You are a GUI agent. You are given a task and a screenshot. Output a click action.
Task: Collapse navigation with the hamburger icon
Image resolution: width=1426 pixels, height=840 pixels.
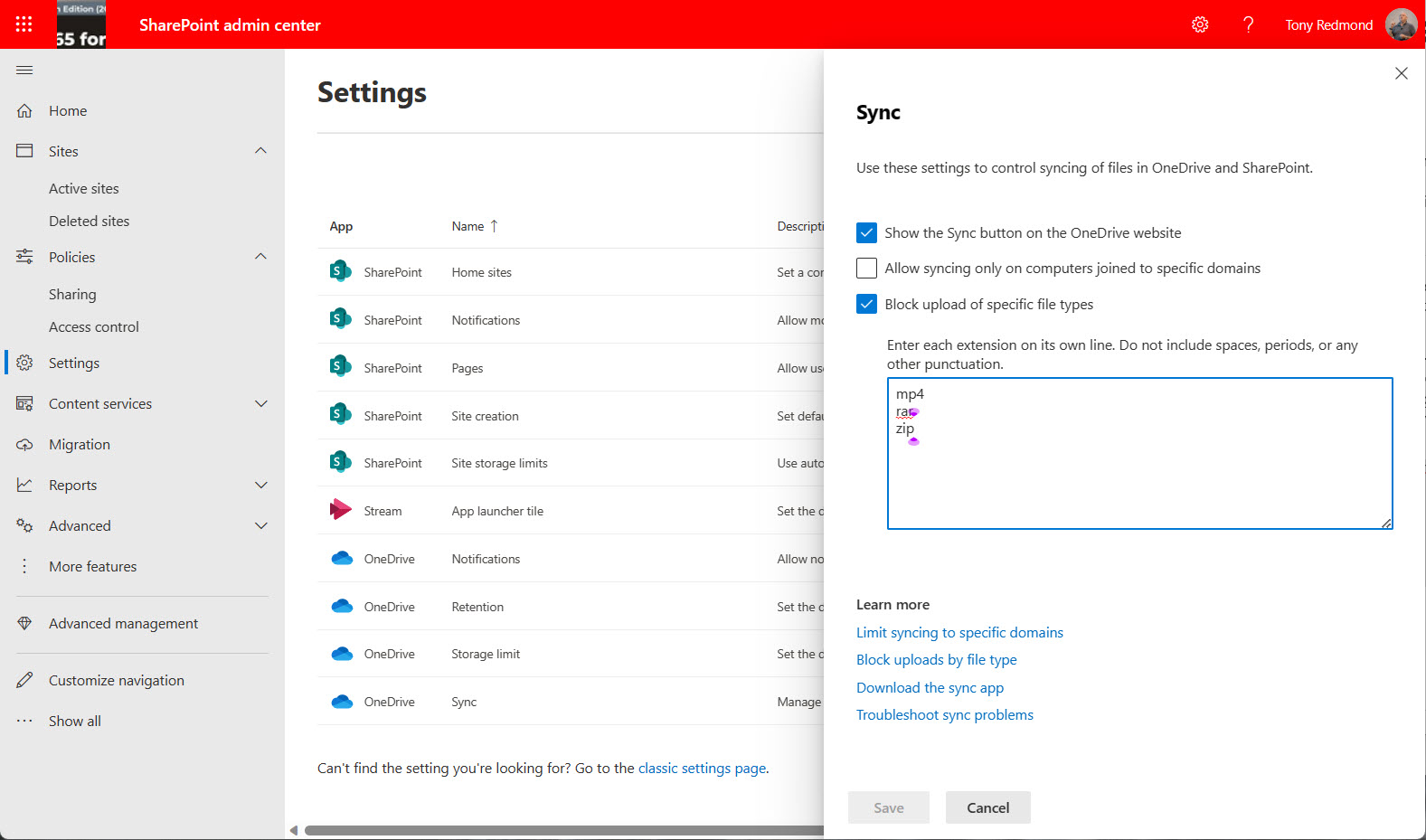tap(24, 71)
